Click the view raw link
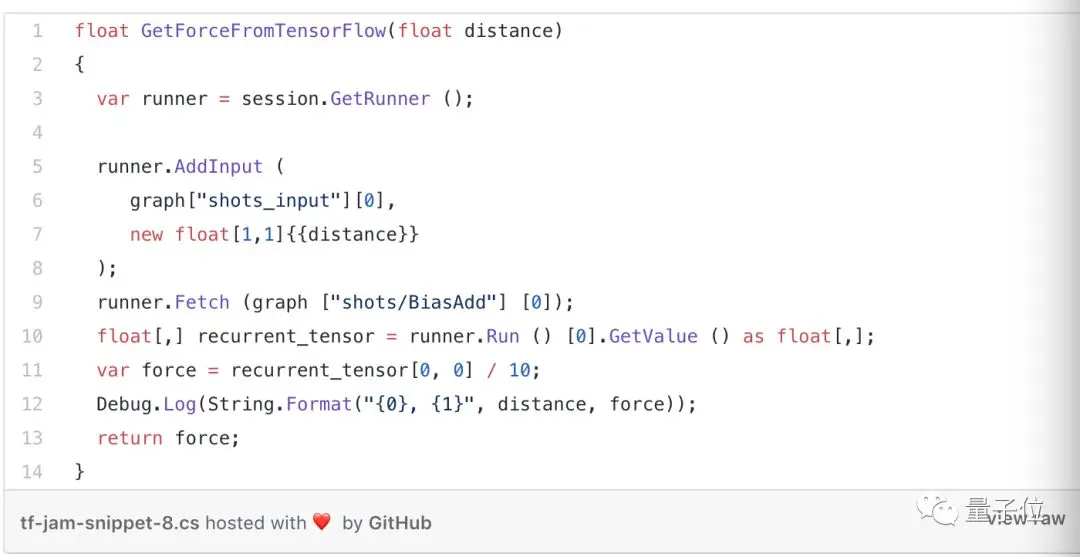This screenshot has width=1080, height=557. (x=1026, y=518)
